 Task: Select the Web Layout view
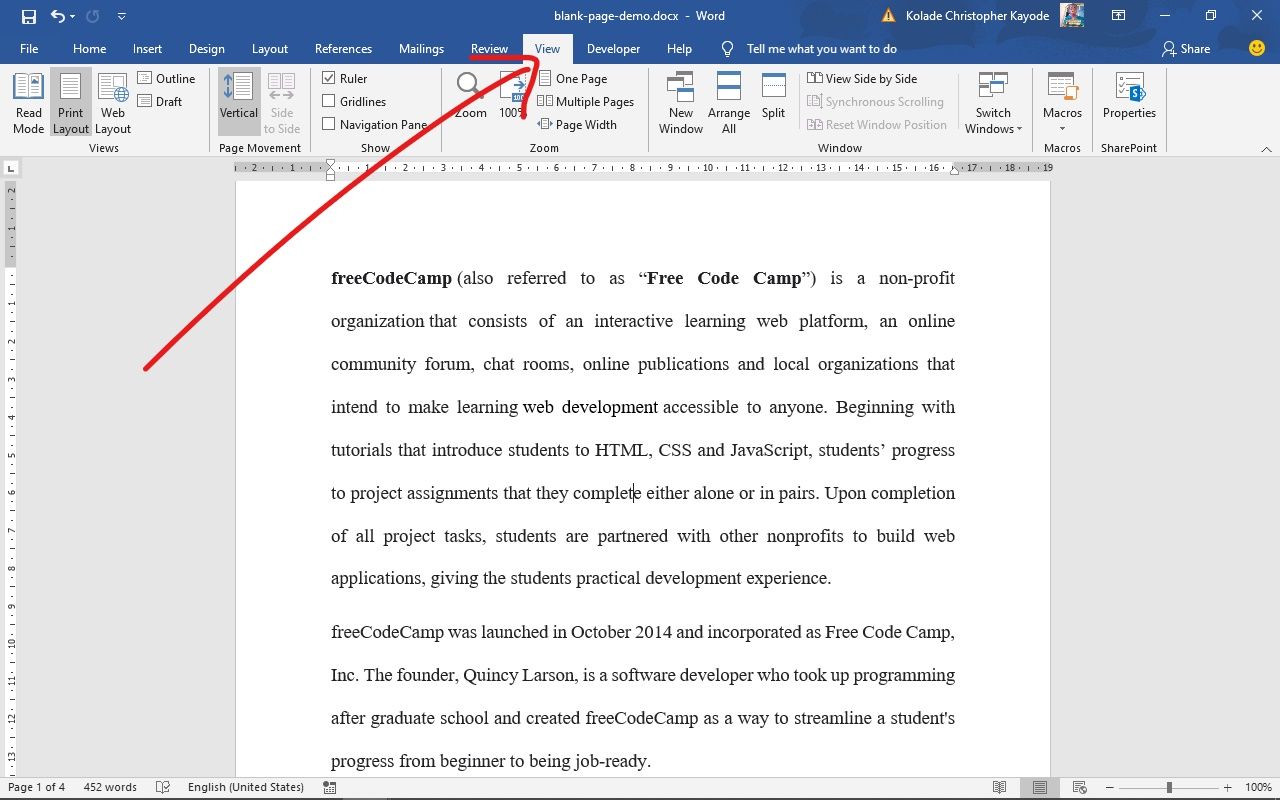112,100
